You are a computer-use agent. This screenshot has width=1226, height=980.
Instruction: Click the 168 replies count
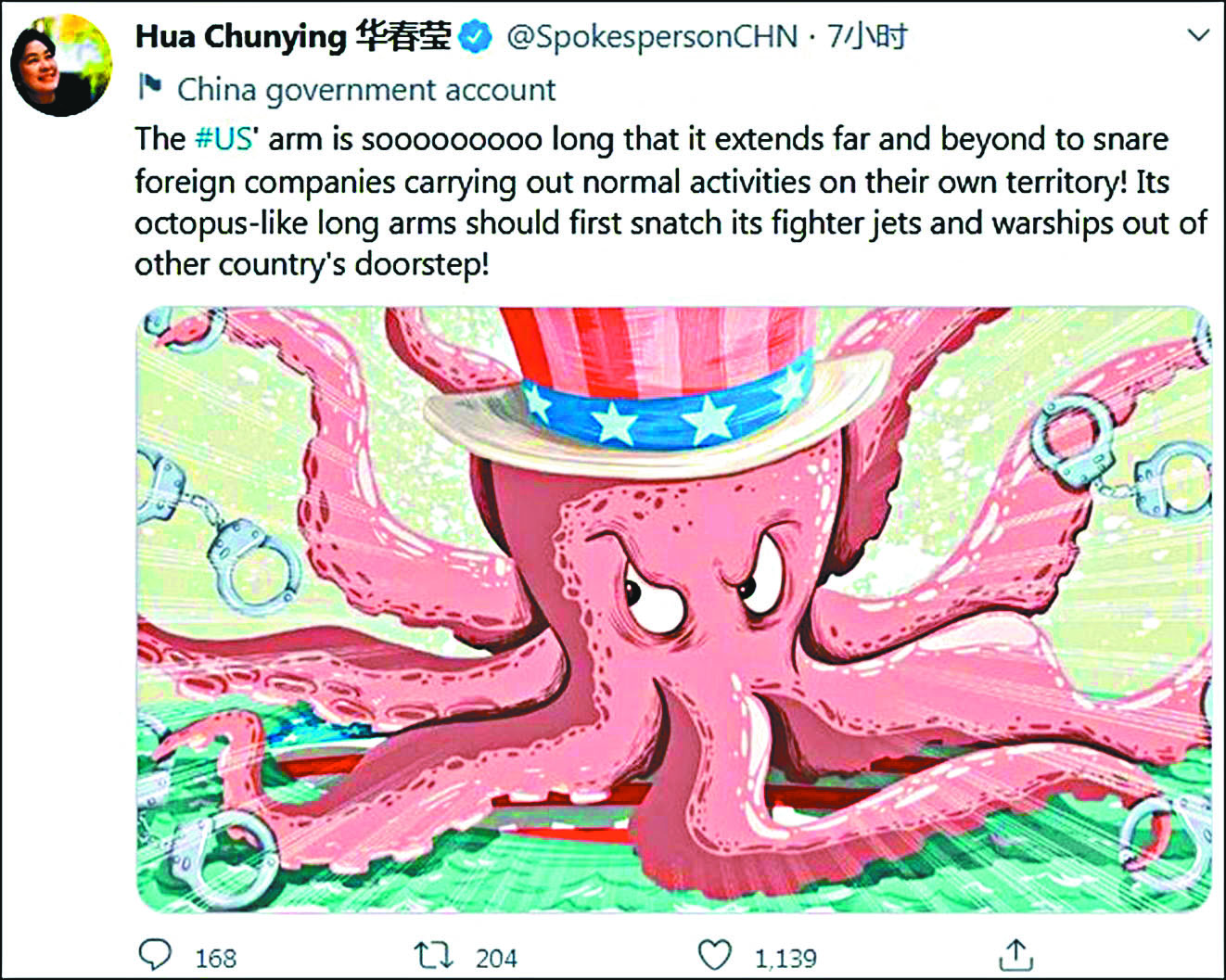click(x=216, y=957)
